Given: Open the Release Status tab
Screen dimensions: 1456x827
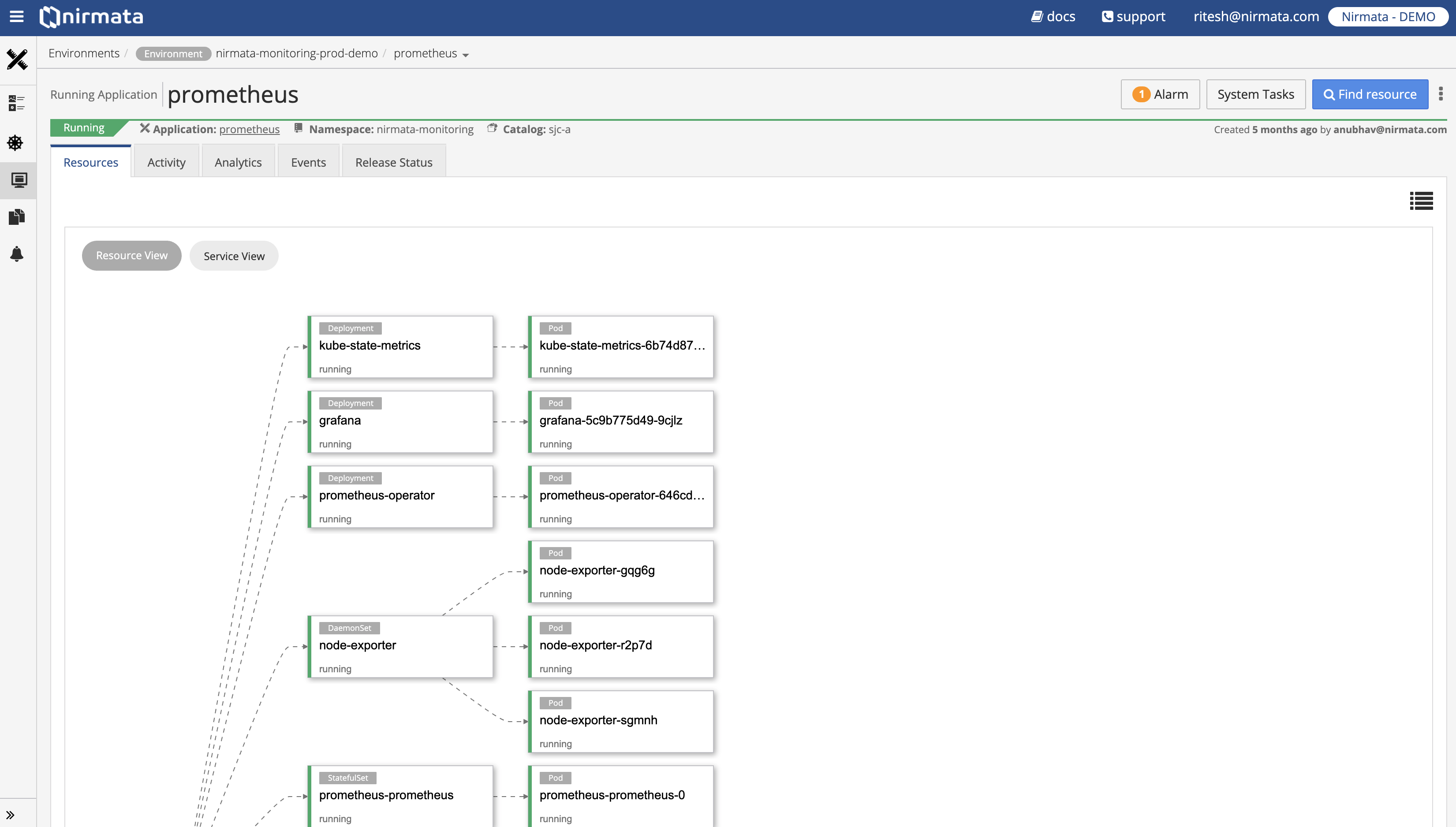Looking at the screenshot, I should (x=393, y=162).
